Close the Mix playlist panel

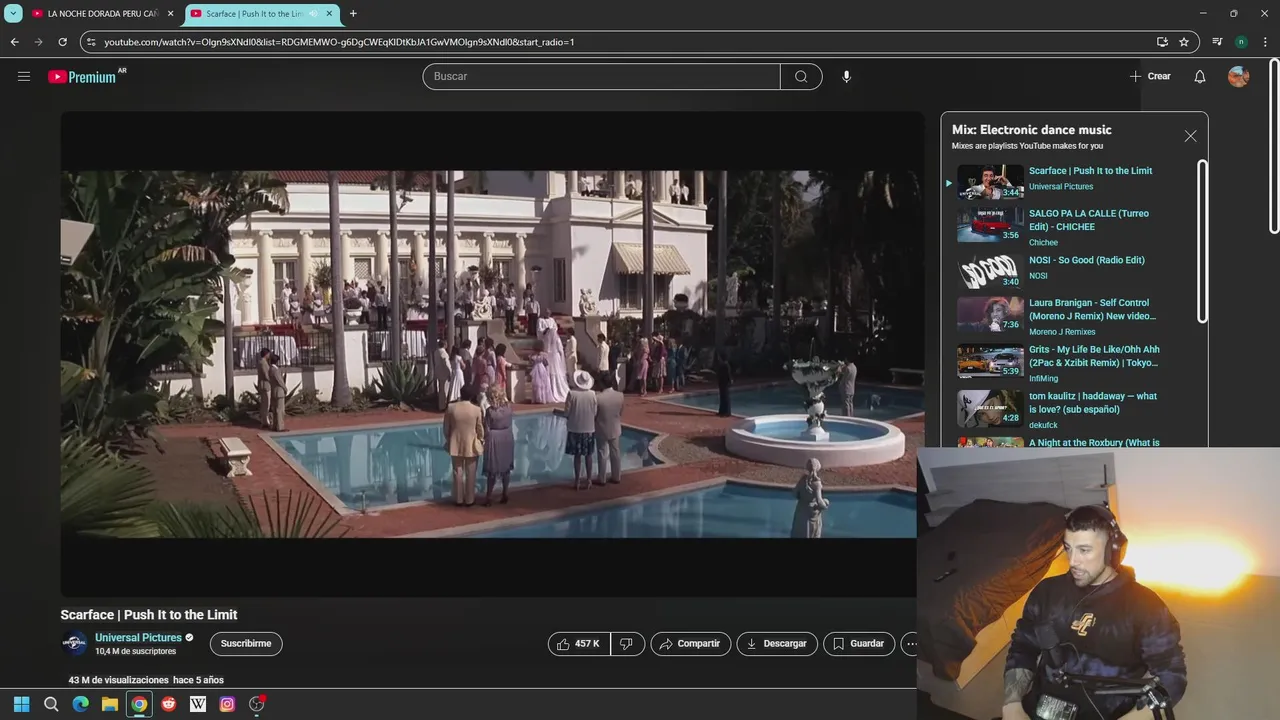point(1190,136)
